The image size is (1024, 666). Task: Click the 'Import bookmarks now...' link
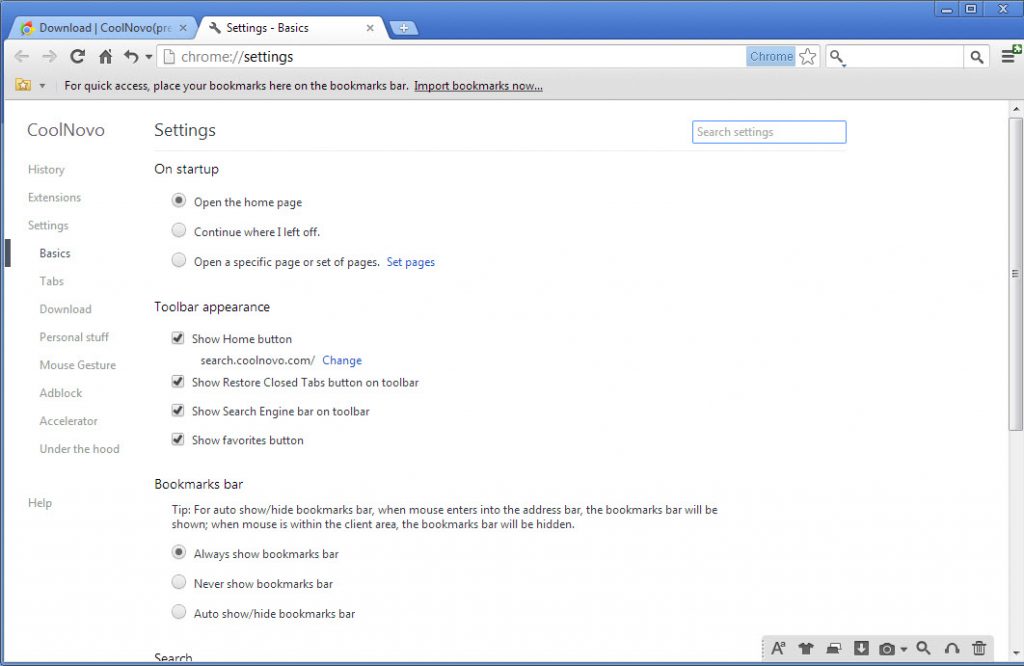(478, 86)
